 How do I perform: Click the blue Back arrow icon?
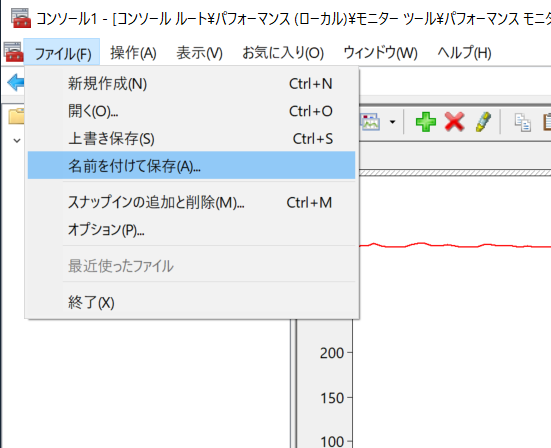coord(15,83)
